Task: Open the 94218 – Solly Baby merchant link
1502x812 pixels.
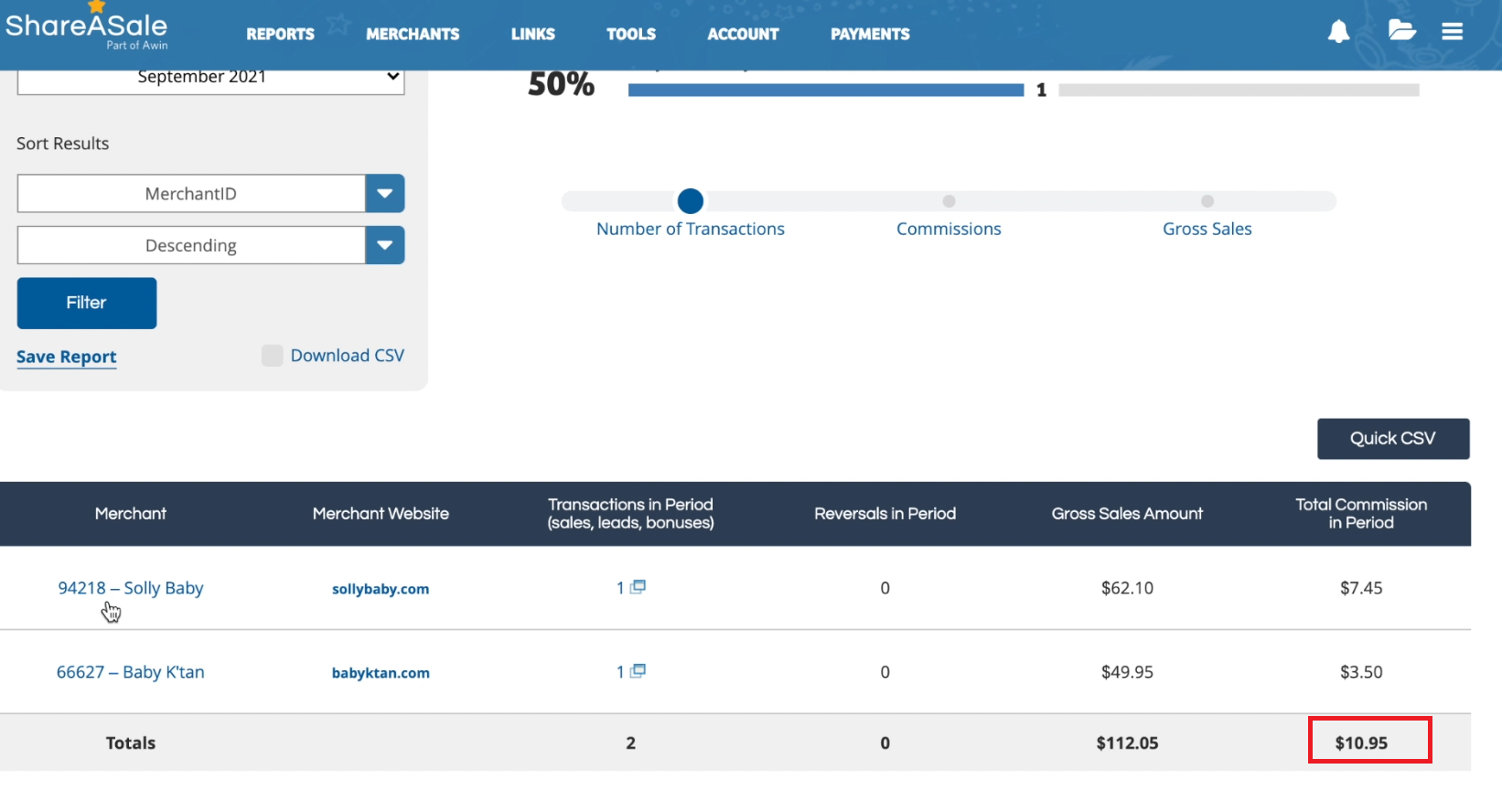Action: tap(131, 588)
